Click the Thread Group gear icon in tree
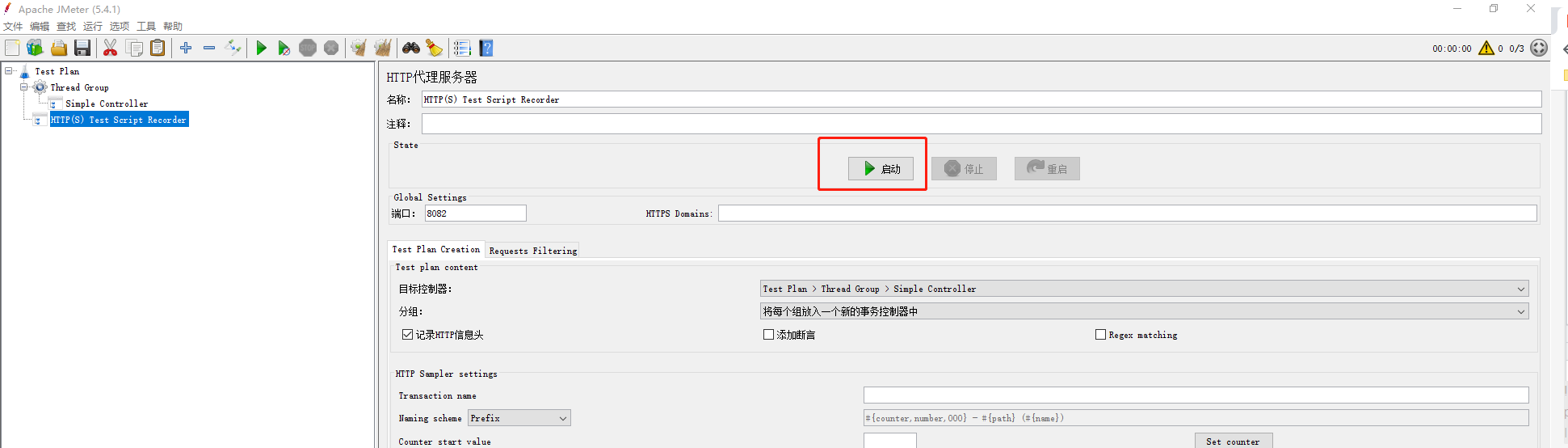 [x=40, y=87]
